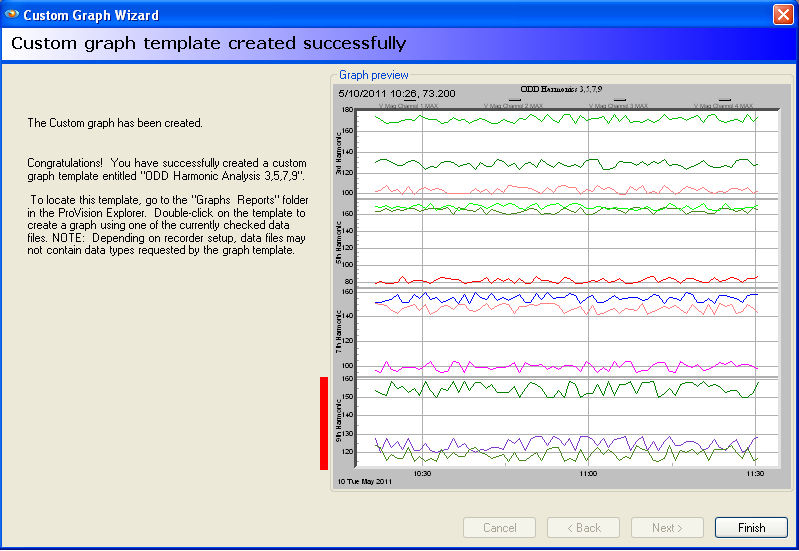The width and height of the screenshot is (799, 551).
Task: Click the Graph preview group label
Action: [x=374, y=75]
